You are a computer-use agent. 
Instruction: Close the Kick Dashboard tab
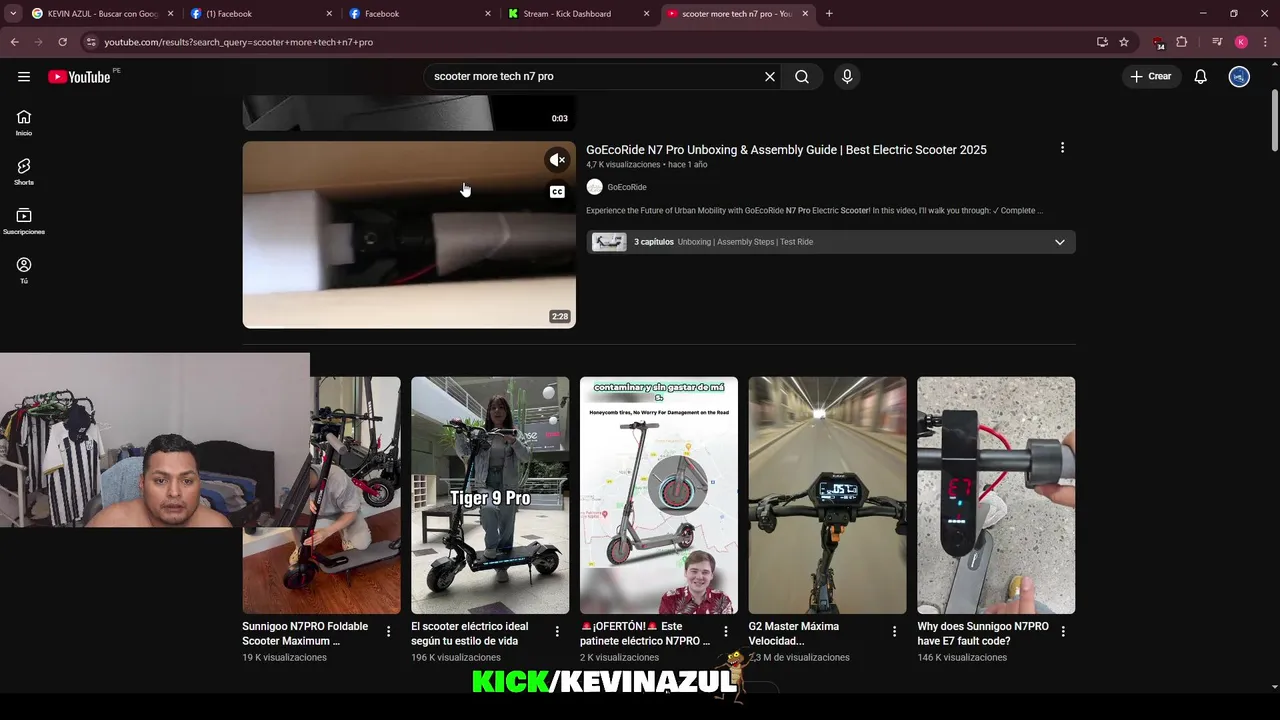pyautogui.click(x=646, y=14)
